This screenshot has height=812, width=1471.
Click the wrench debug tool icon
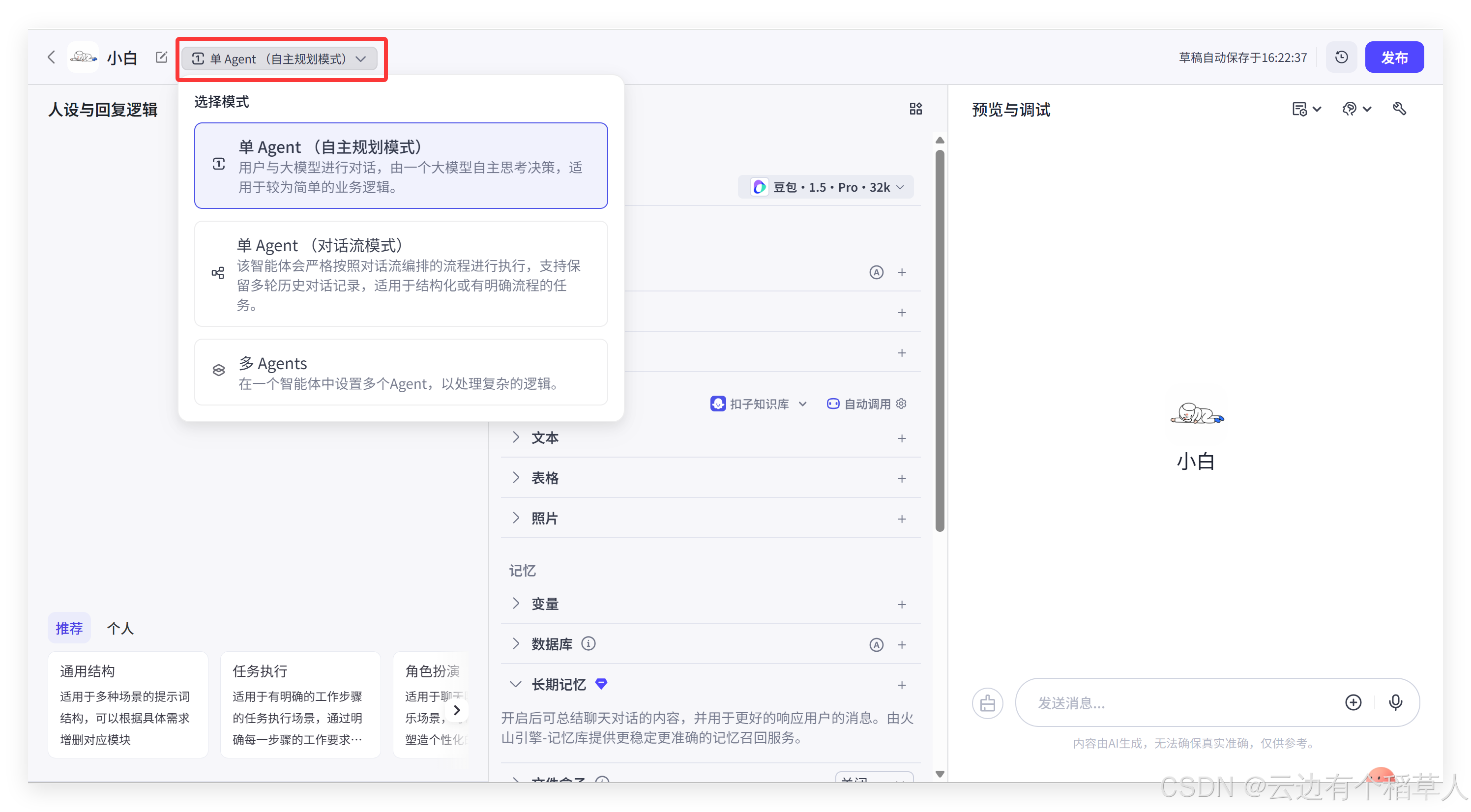click(1399, 109)
